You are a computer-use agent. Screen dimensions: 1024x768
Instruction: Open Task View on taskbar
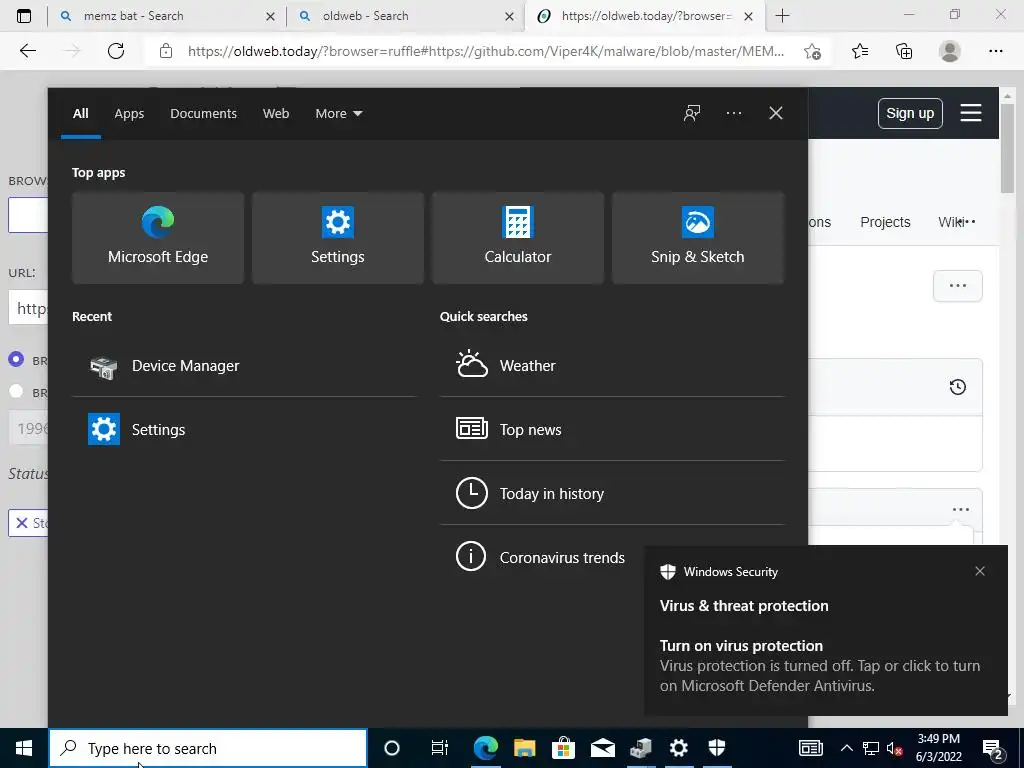(440, 748)
